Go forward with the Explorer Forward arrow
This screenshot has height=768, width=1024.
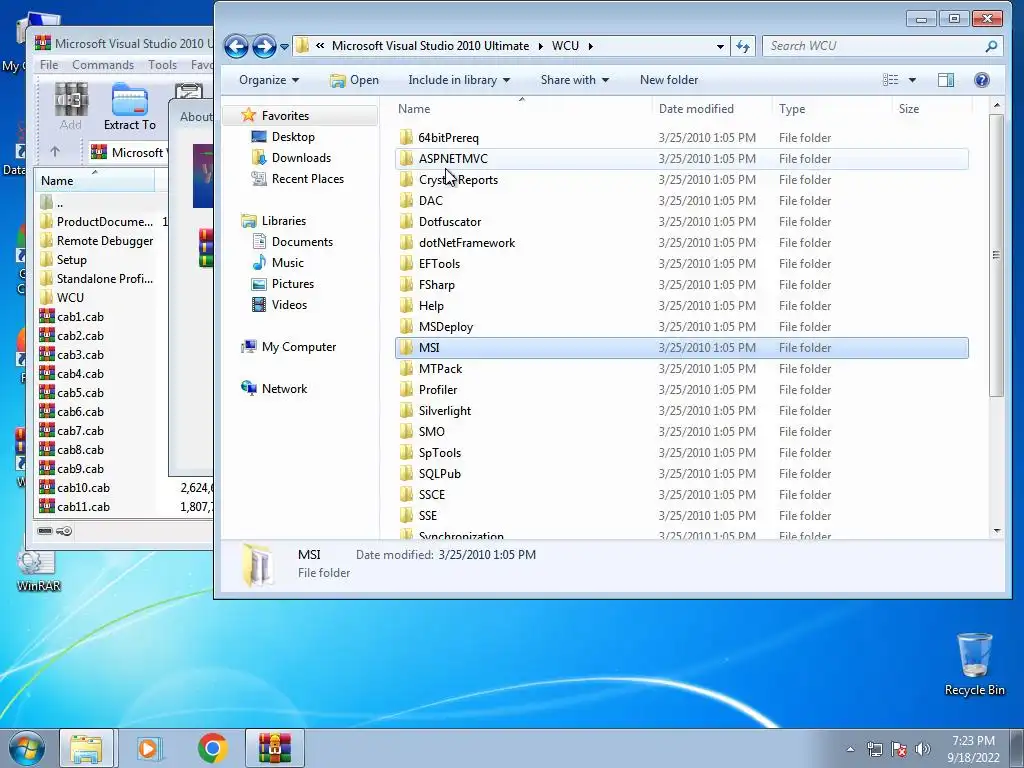coord(264,46)
